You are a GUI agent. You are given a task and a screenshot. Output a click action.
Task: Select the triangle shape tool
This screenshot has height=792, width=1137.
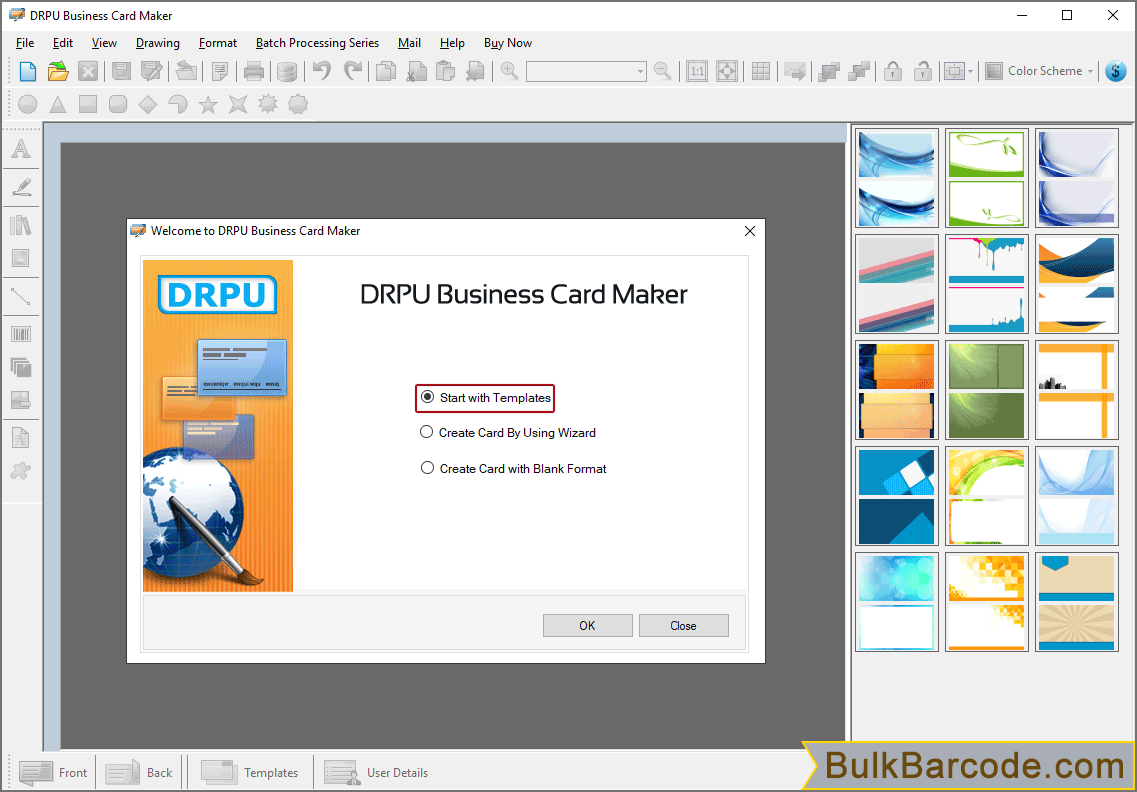tap(58, 104)
